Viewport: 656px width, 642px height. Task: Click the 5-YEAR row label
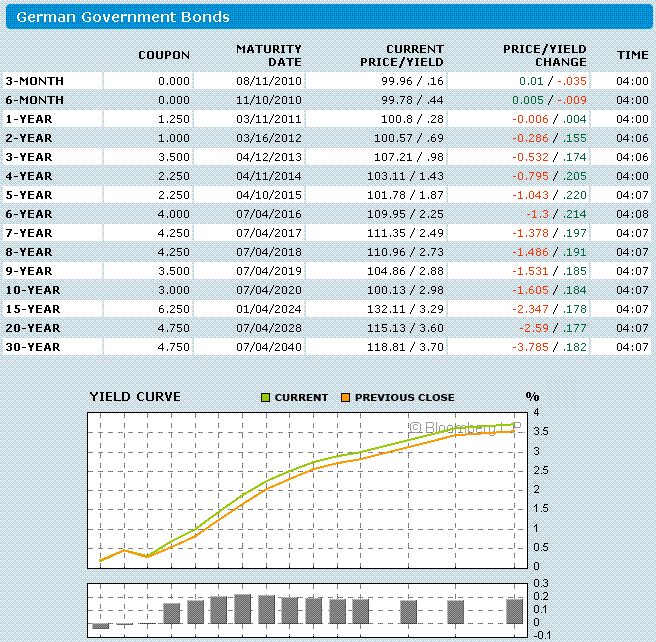pos(29,195)
